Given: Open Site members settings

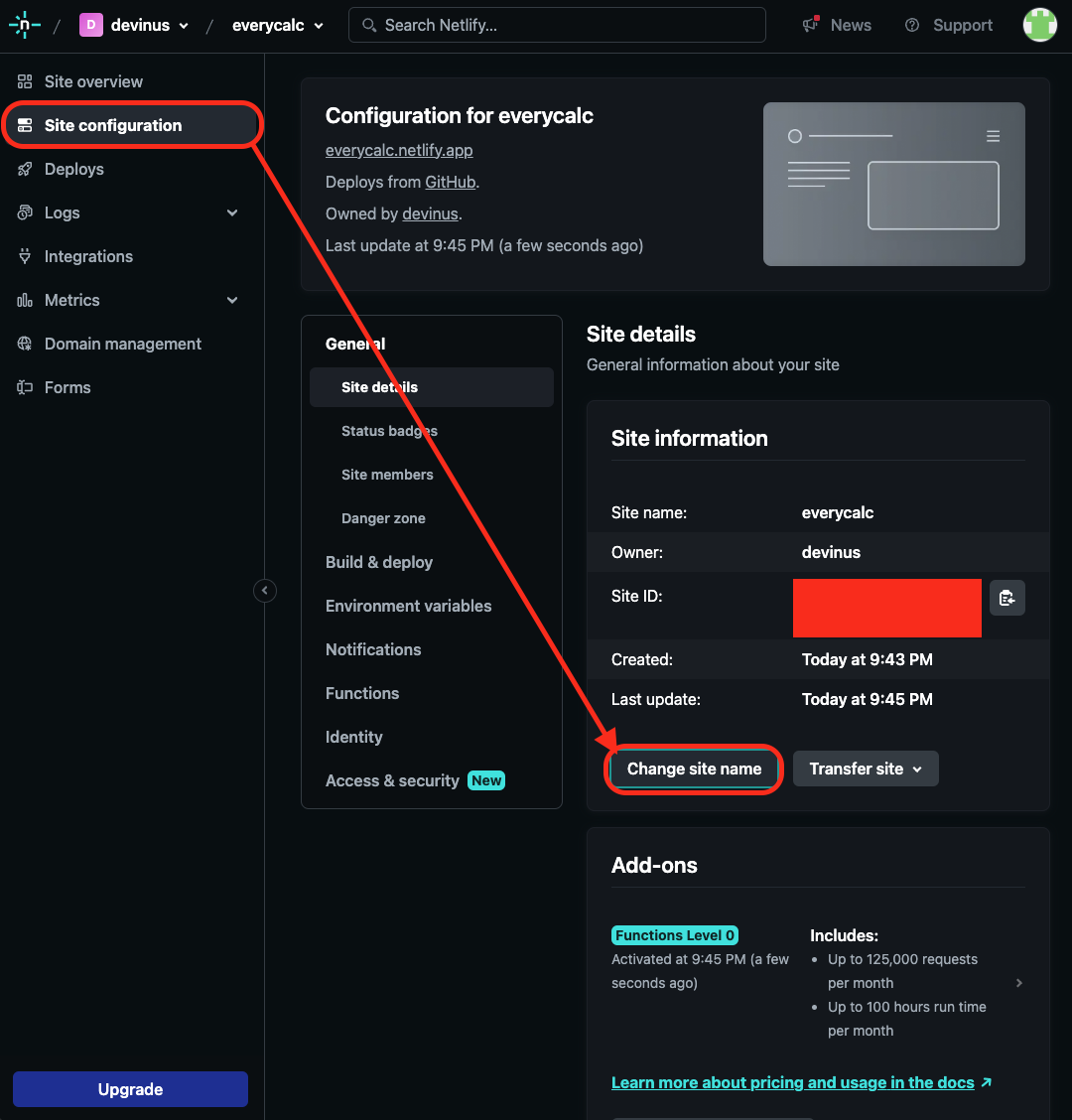Looking at the screenshot, I should pos(387,475).
